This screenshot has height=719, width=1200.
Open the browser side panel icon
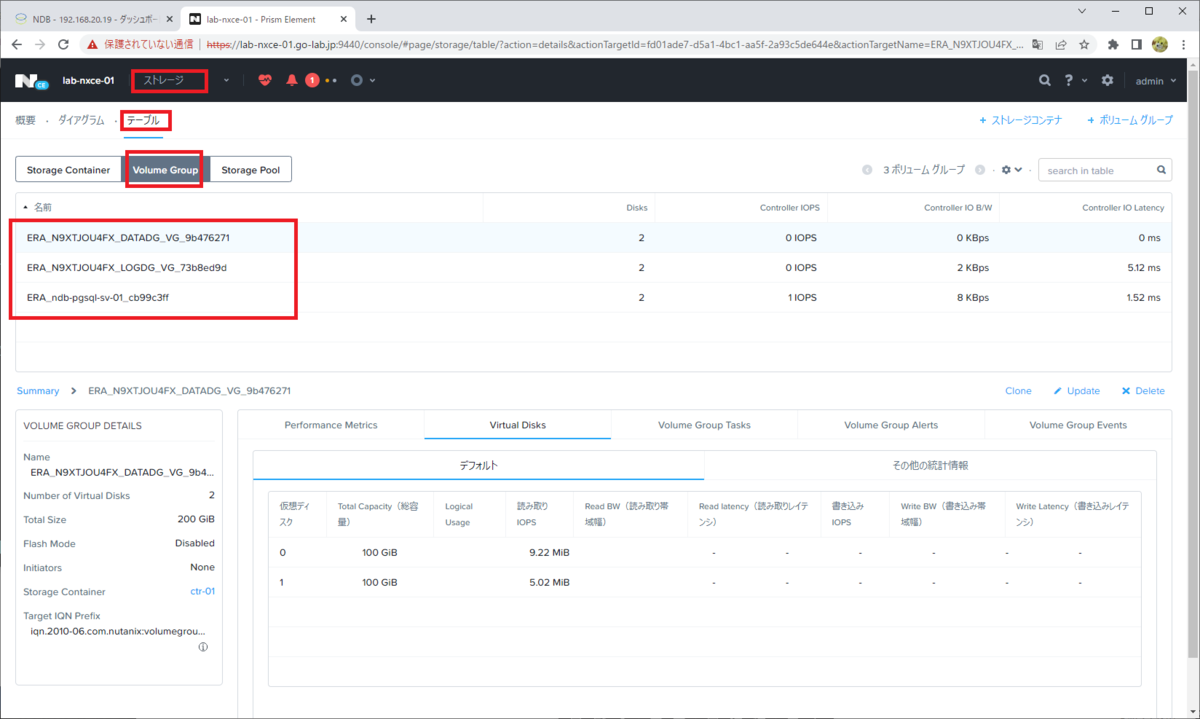click(1136, 44)
